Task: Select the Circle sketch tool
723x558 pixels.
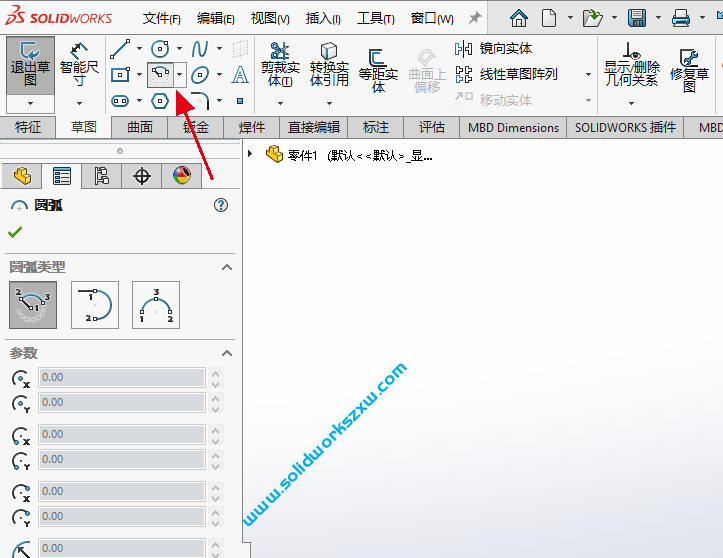Action: pos(160,48)
